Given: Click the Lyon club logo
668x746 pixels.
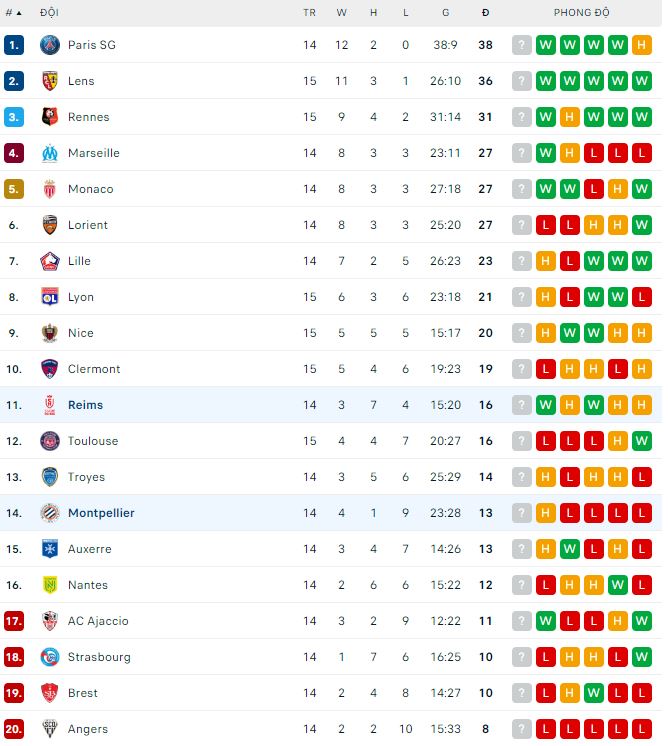Looking at the screenshot, I should tap(50, 297).
